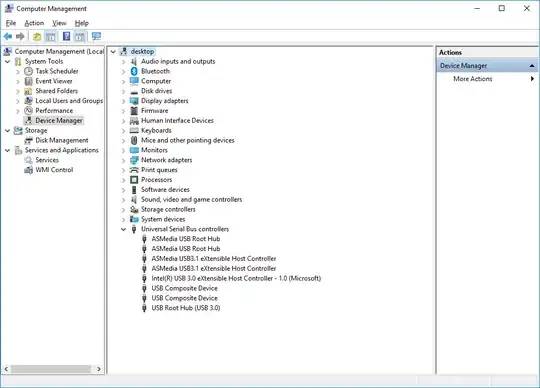Select the first USB Composite Device
The width and height of the screenshot is (540, 388).
click(185, 289)
